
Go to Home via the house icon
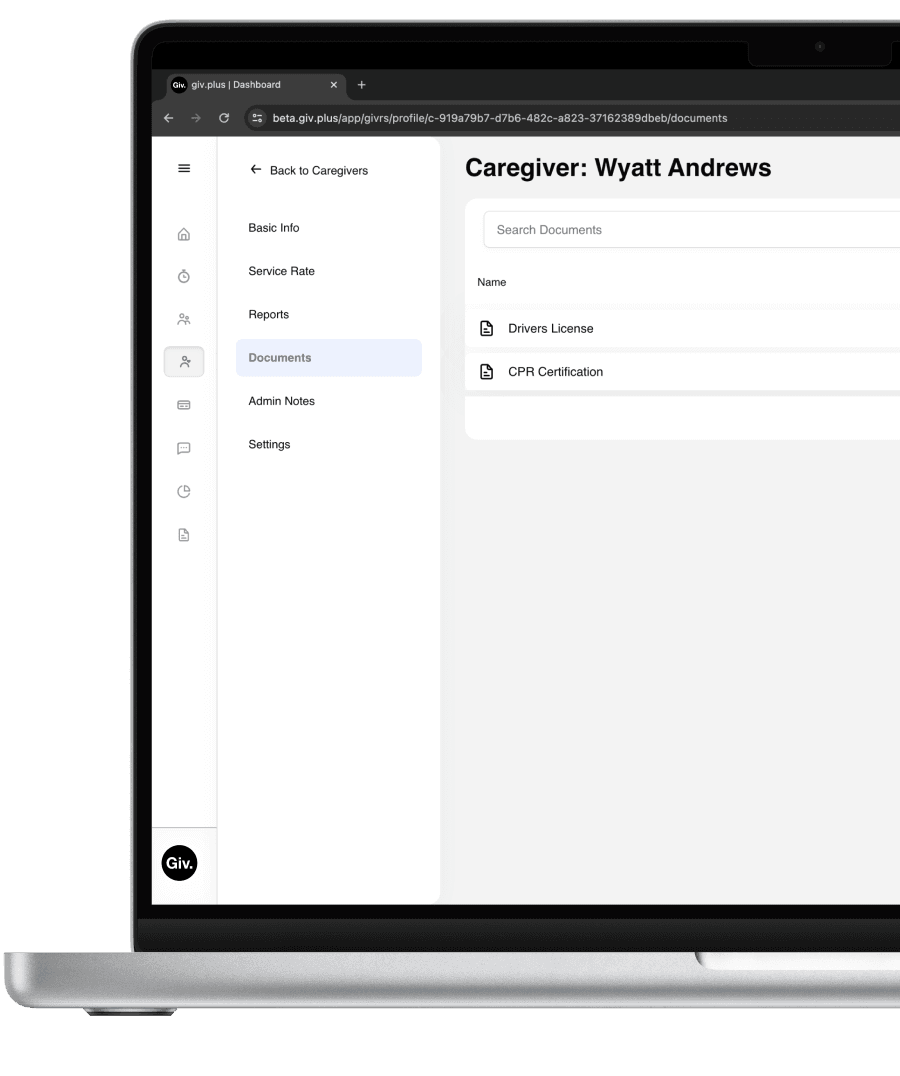pyautogui.click(x=184, y=234)
